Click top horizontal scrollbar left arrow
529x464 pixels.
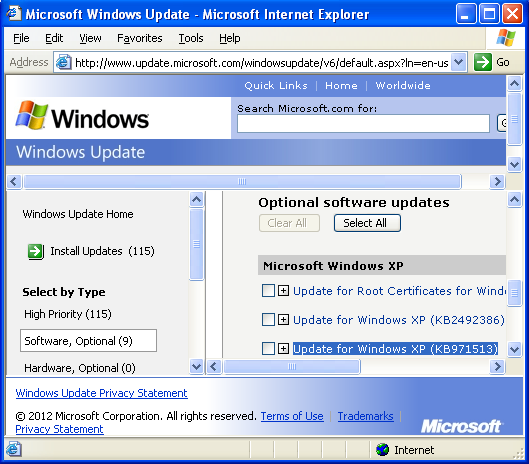click(x=14, y=181)
